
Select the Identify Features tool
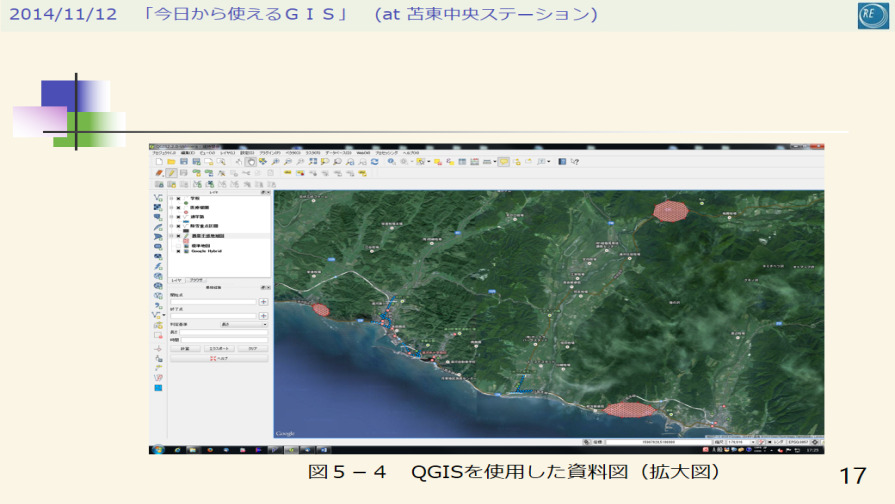(x=391, y=161)
